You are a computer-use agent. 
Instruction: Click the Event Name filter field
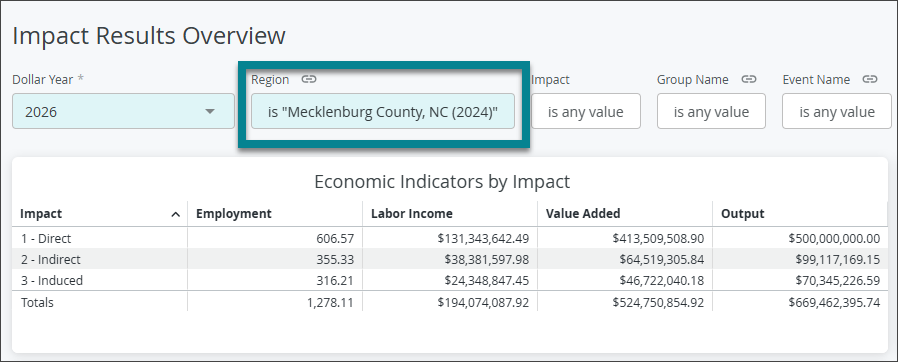pyautogui.click(x=837, y=111)
